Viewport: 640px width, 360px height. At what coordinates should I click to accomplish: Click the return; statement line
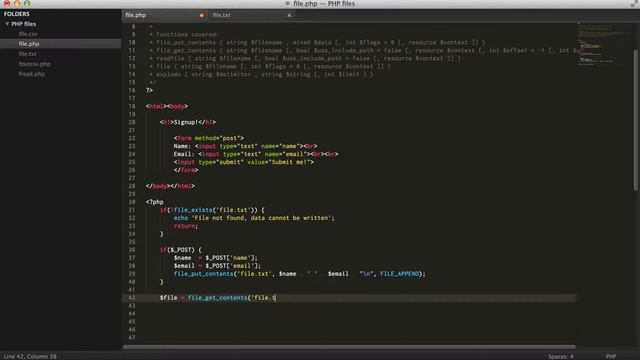click(186, 226)
